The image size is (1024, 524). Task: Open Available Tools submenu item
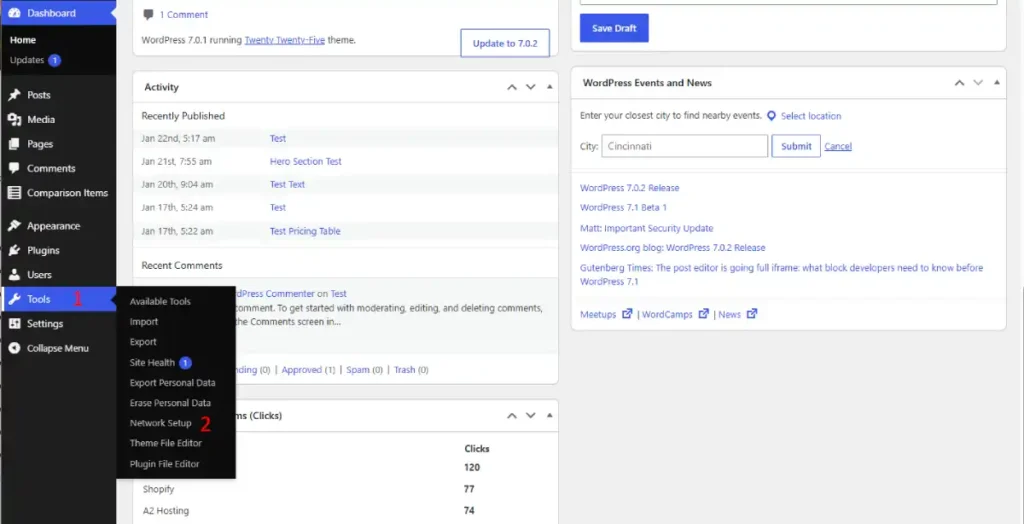(x=160, y=302)
